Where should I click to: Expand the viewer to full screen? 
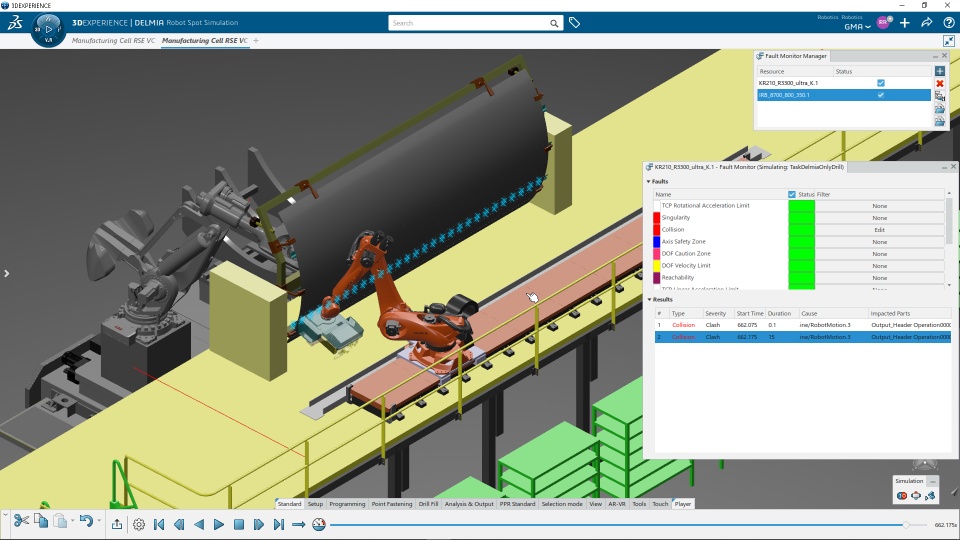[x=948, y=40]
